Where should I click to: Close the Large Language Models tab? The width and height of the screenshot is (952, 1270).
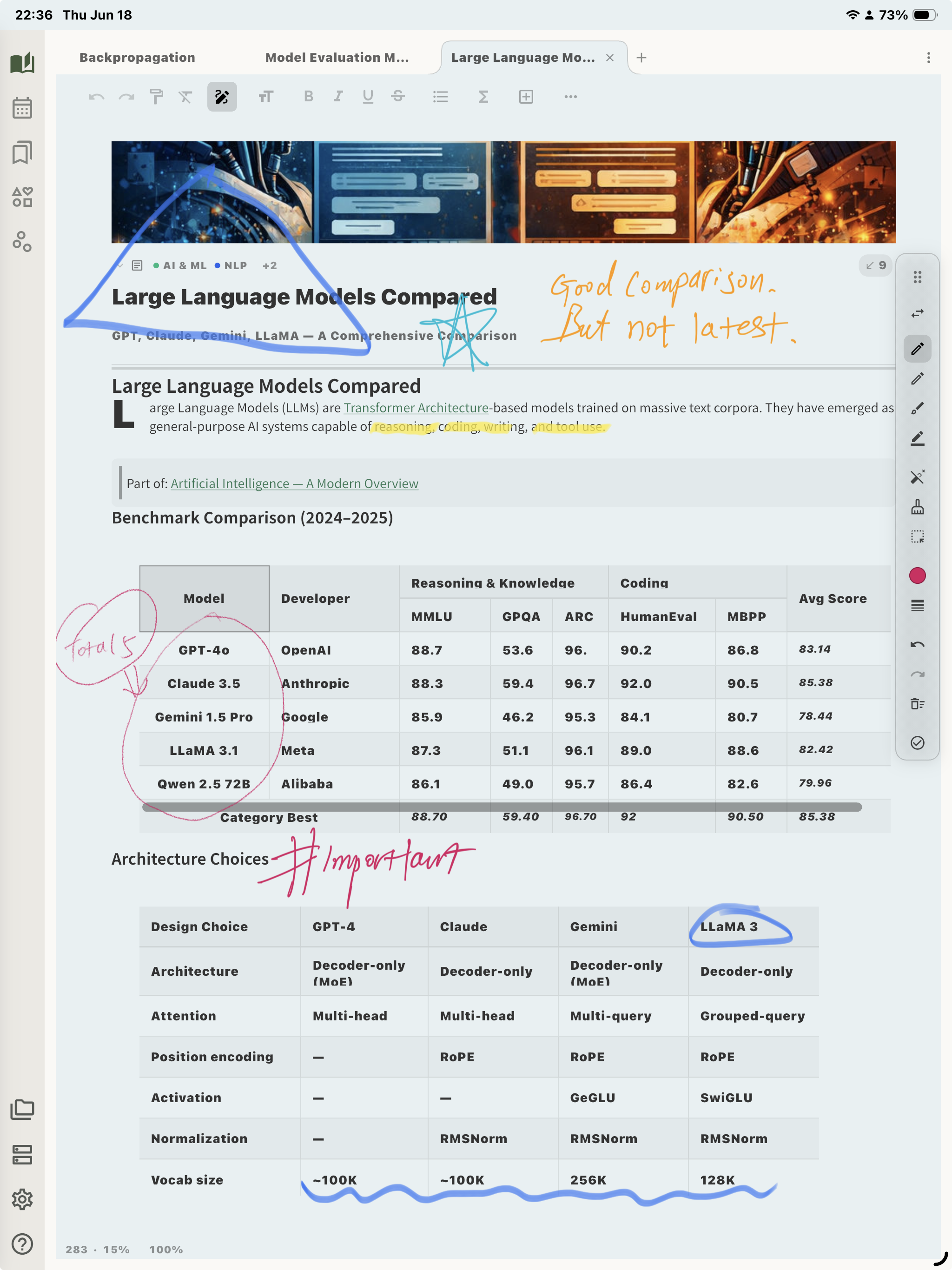610,58
